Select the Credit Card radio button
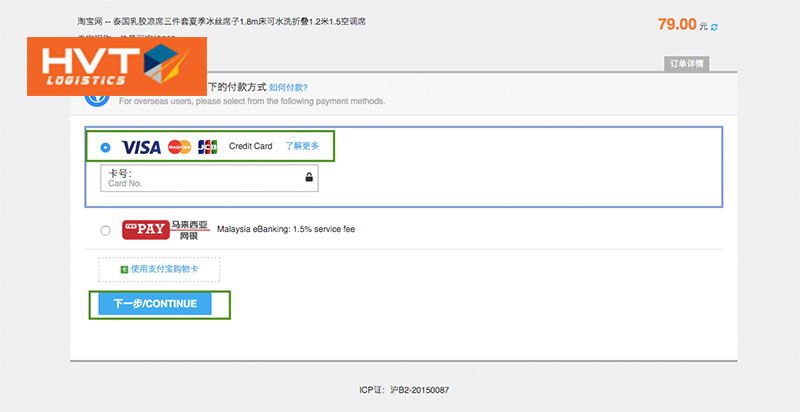Viewport: 800px width, 412px height. tap(105, 147)
